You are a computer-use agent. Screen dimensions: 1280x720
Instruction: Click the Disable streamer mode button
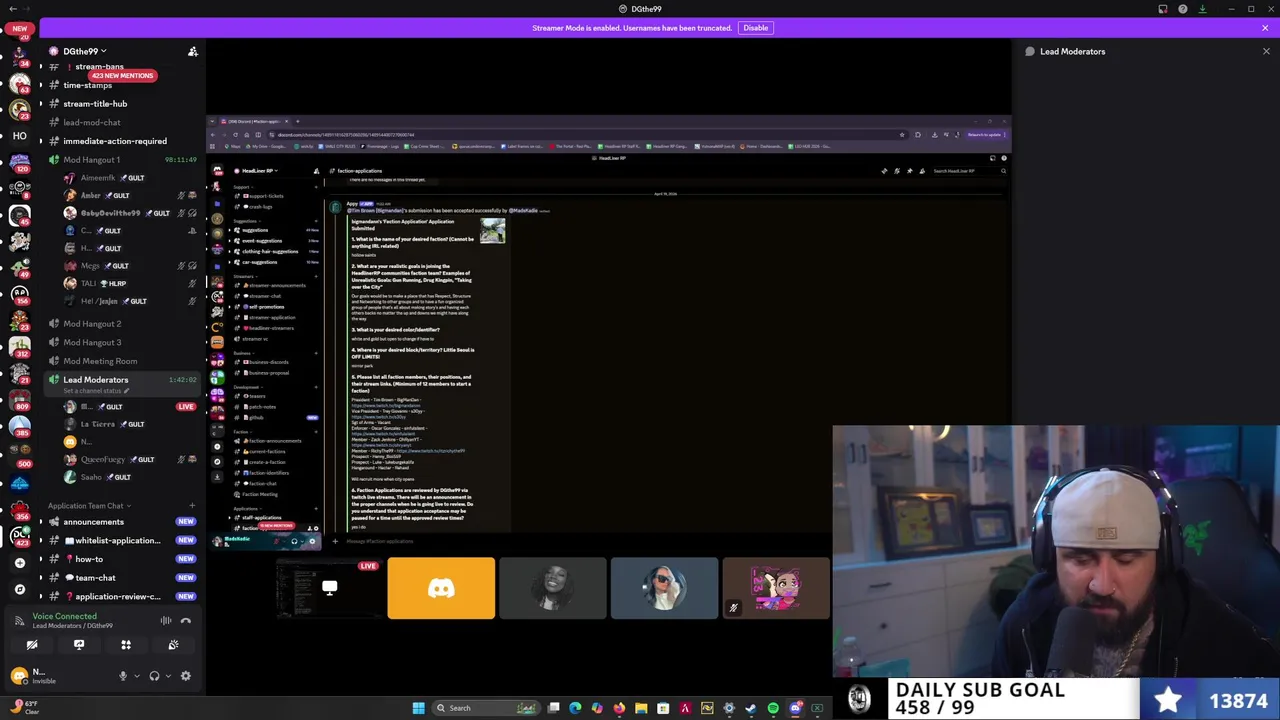755,28
